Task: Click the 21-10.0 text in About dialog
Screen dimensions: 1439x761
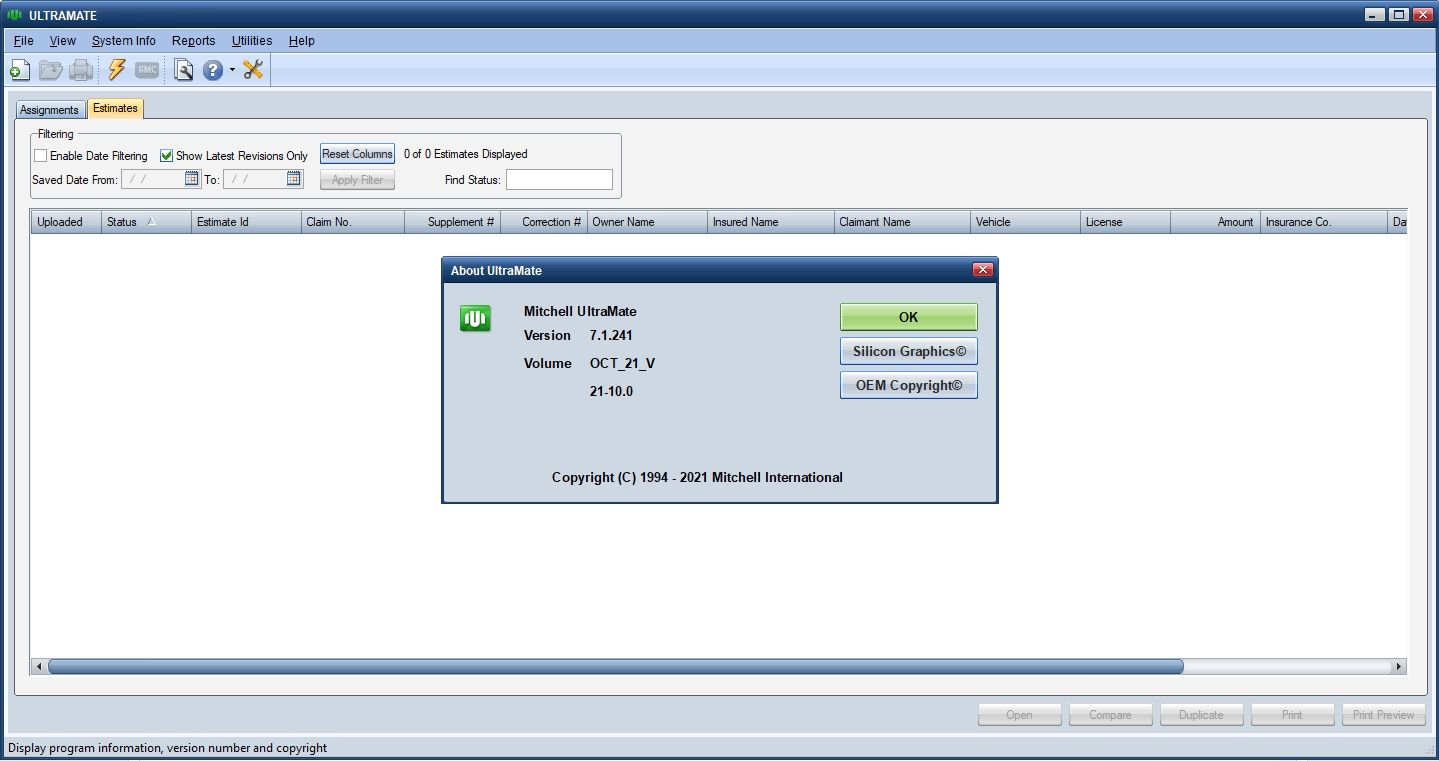Action: click(x=611, y=391)
